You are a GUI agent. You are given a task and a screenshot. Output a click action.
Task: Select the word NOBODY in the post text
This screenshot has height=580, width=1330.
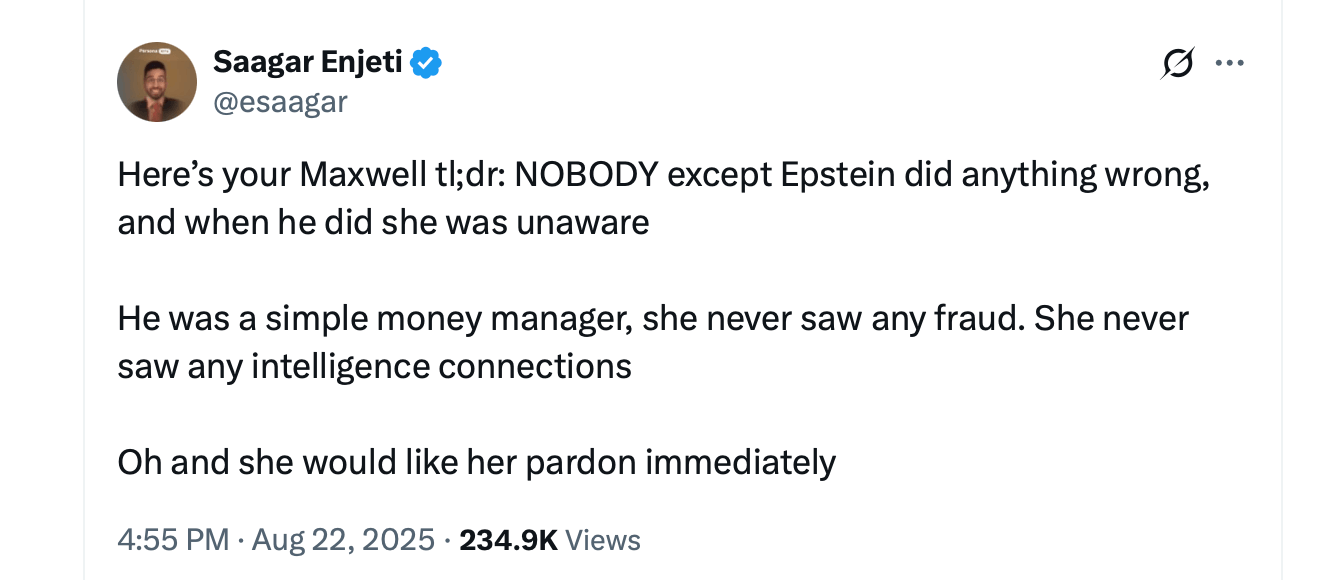pyautogui.click(x=589, y=173)
